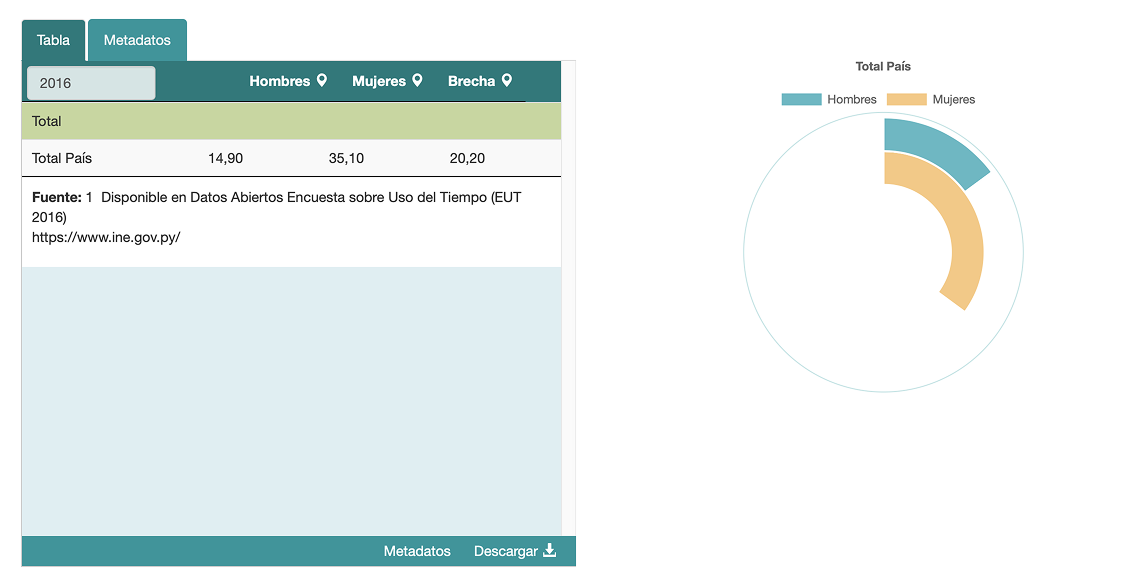The image size is (1141, 584).
Task: Switch to the Tabla tab
Action: tap(54, 41)
